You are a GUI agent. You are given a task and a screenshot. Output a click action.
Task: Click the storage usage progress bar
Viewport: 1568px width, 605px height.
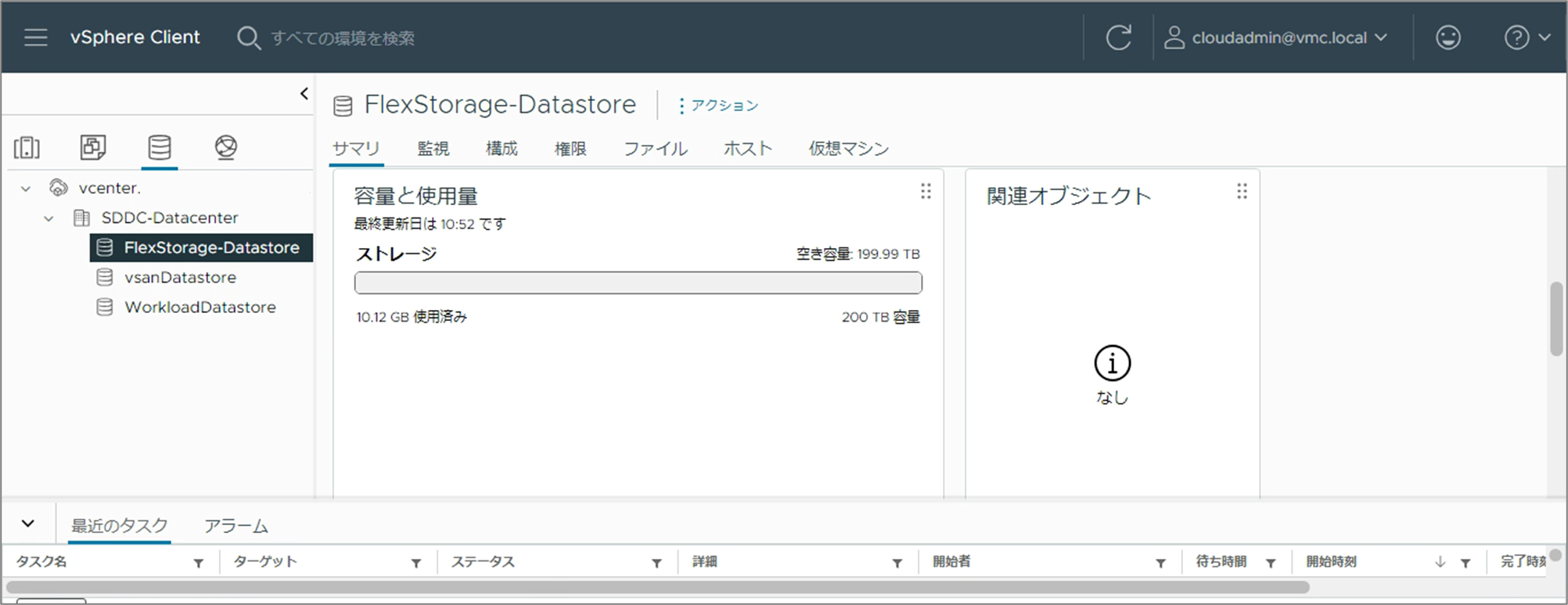(638, 283)
